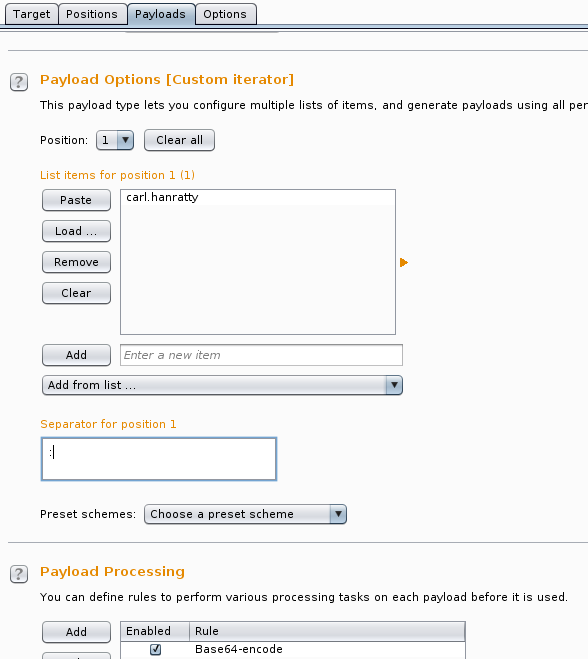The width and height of the screenshot is (588, 659).
Task: Open the Position number dropdown
Action: 115,140
